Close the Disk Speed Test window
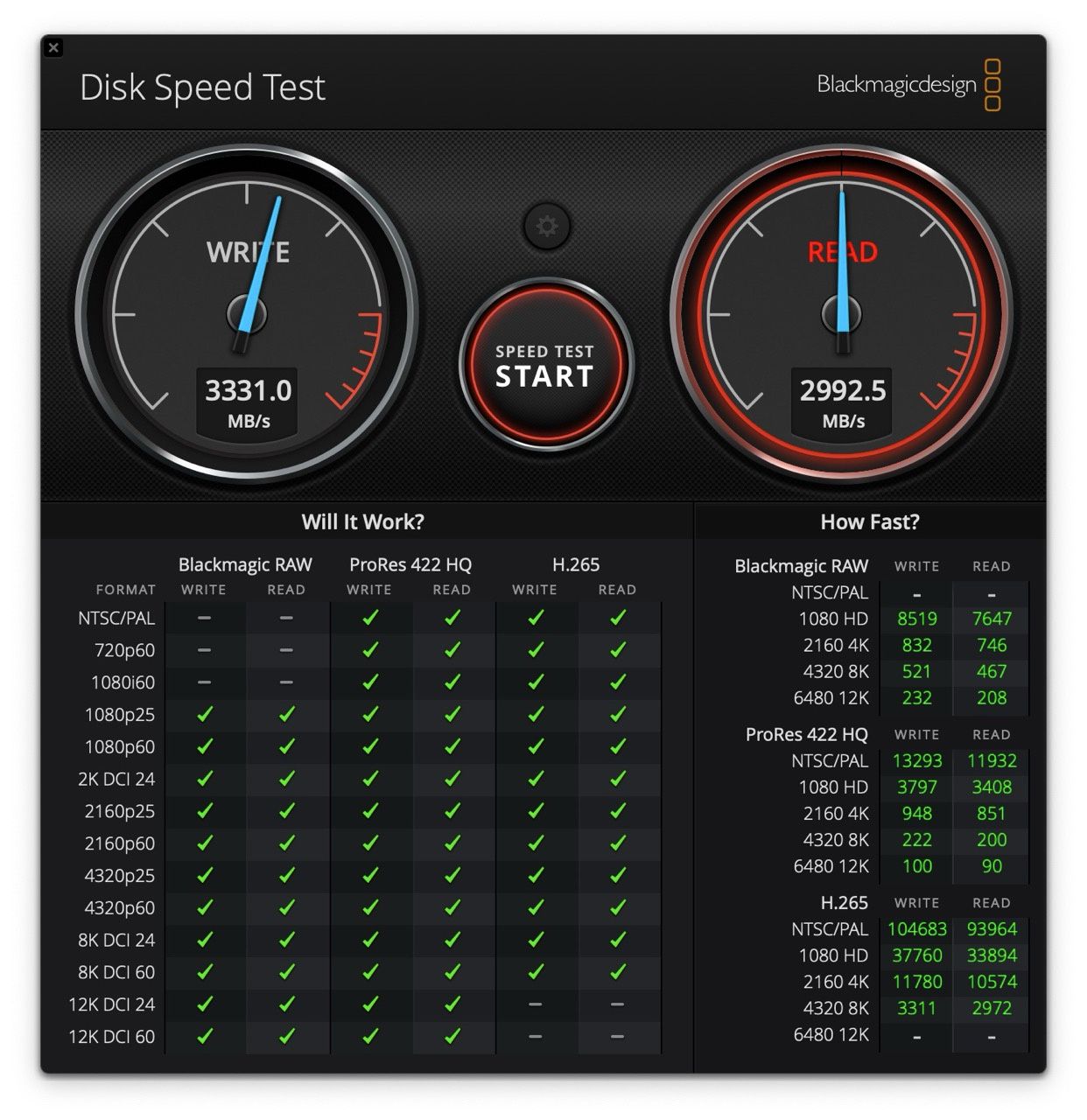 (x=53, y=47)
